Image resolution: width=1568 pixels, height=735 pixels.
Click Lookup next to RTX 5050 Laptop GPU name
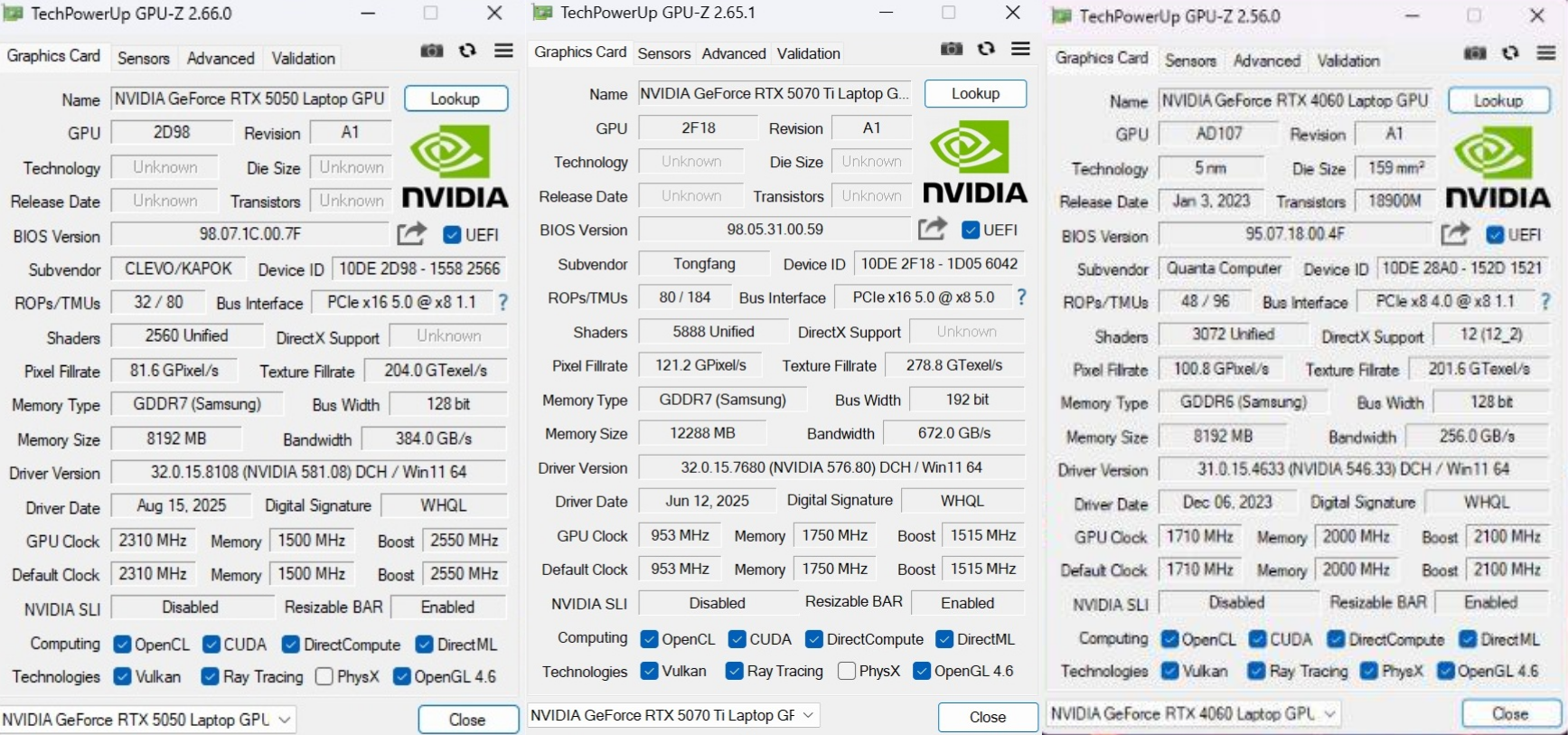pos(455,99)
